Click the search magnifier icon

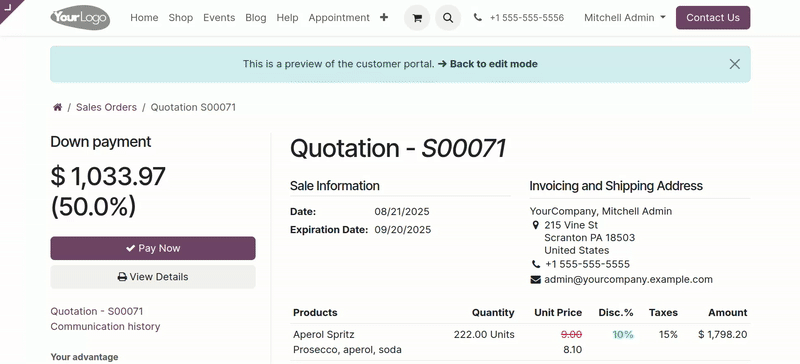point(448,18)
